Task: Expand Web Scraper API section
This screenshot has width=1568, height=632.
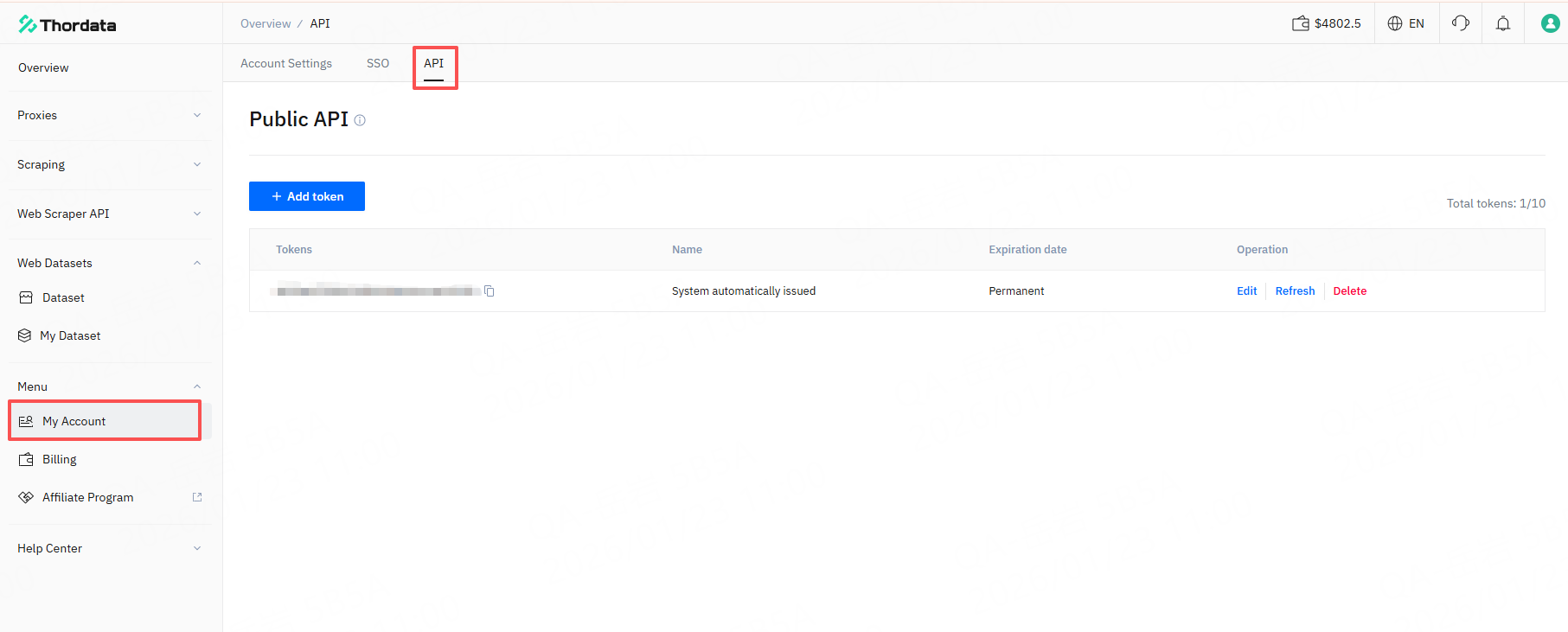Action: (x=109, y=214)
